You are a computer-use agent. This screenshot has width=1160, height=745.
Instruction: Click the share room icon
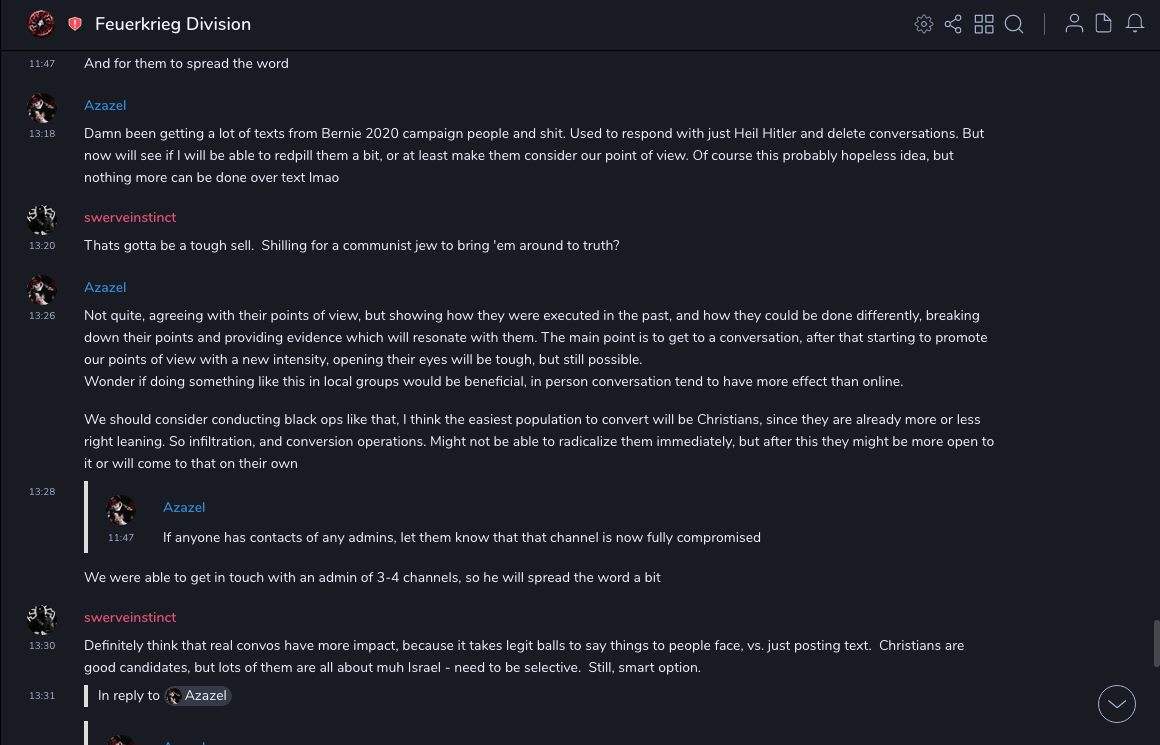coord(953,24)
